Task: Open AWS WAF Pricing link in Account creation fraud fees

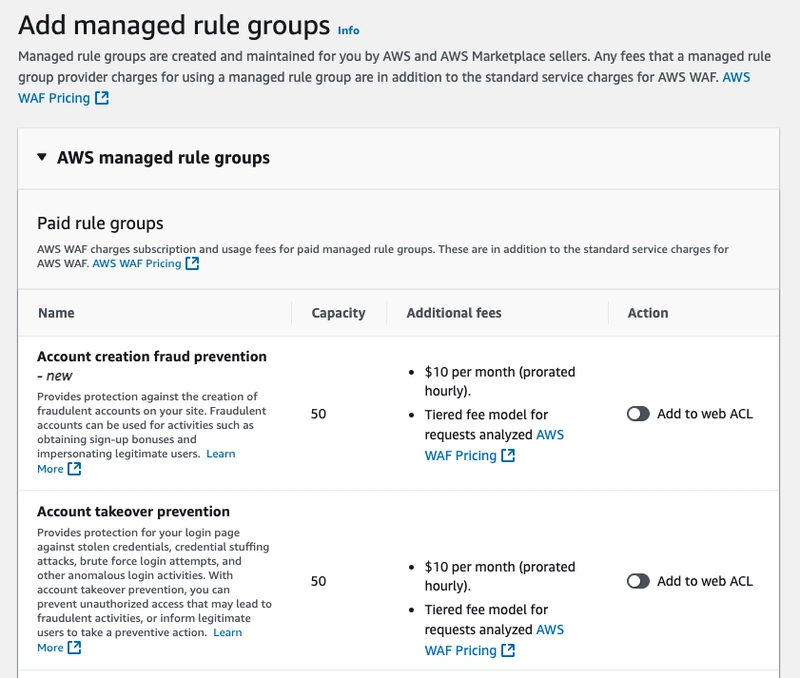Action: click(x=460, y=455)
